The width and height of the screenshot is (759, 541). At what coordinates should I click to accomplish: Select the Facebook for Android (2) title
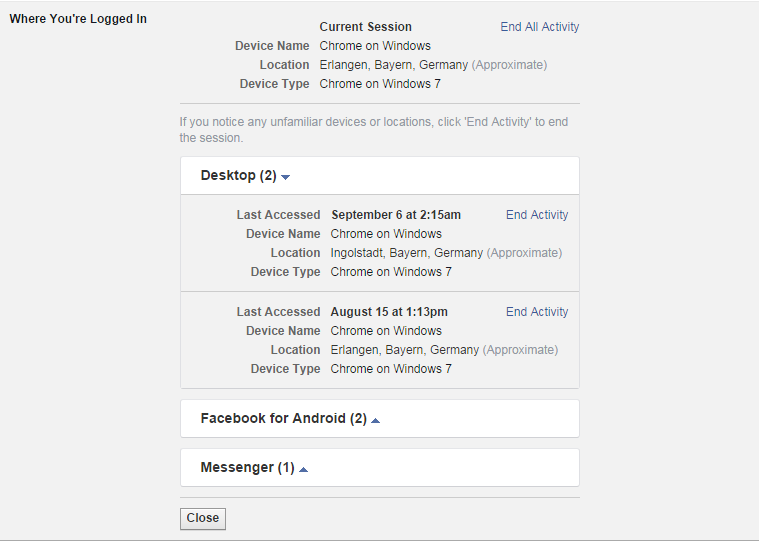pyautogui.click(x=283, y=419)
